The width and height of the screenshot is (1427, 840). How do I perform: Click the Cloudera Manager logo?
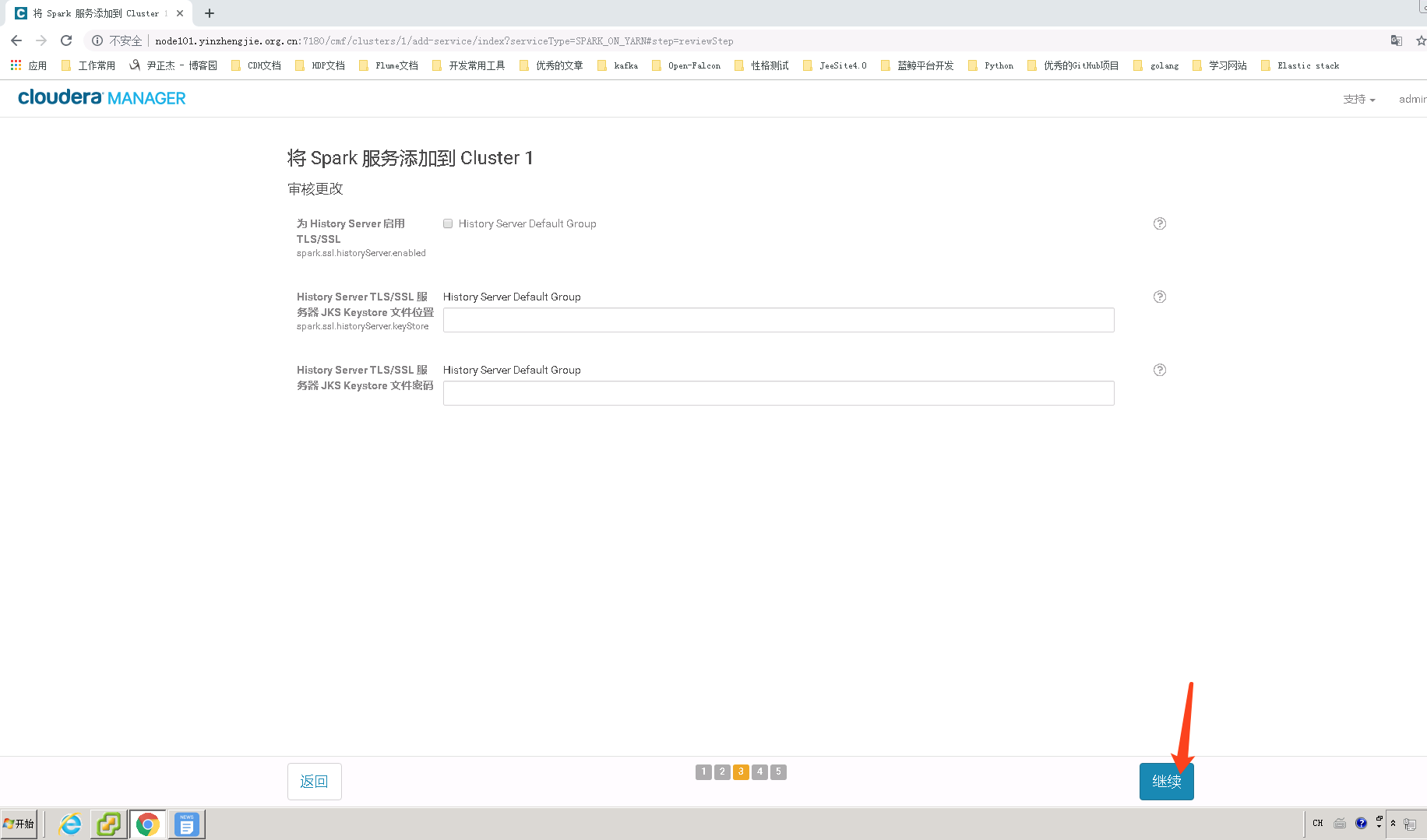click(x=101, y=97)
